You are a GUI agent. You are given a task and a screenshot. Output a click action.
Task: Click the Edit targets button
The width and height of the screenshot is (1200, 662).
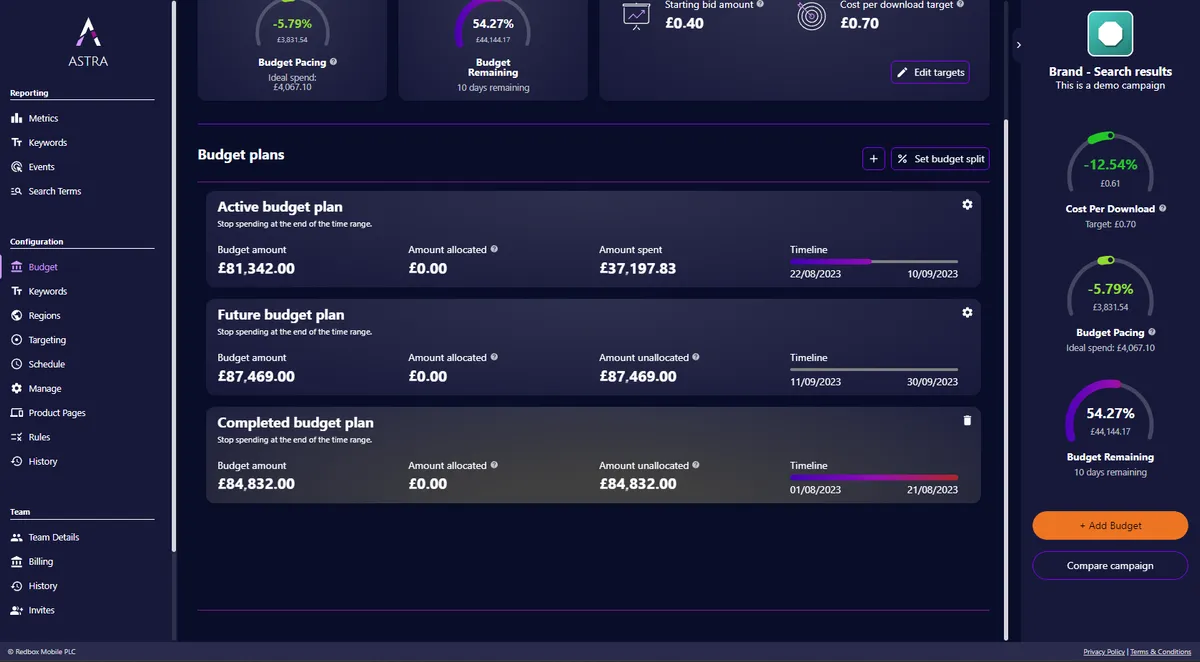[930, 73]
